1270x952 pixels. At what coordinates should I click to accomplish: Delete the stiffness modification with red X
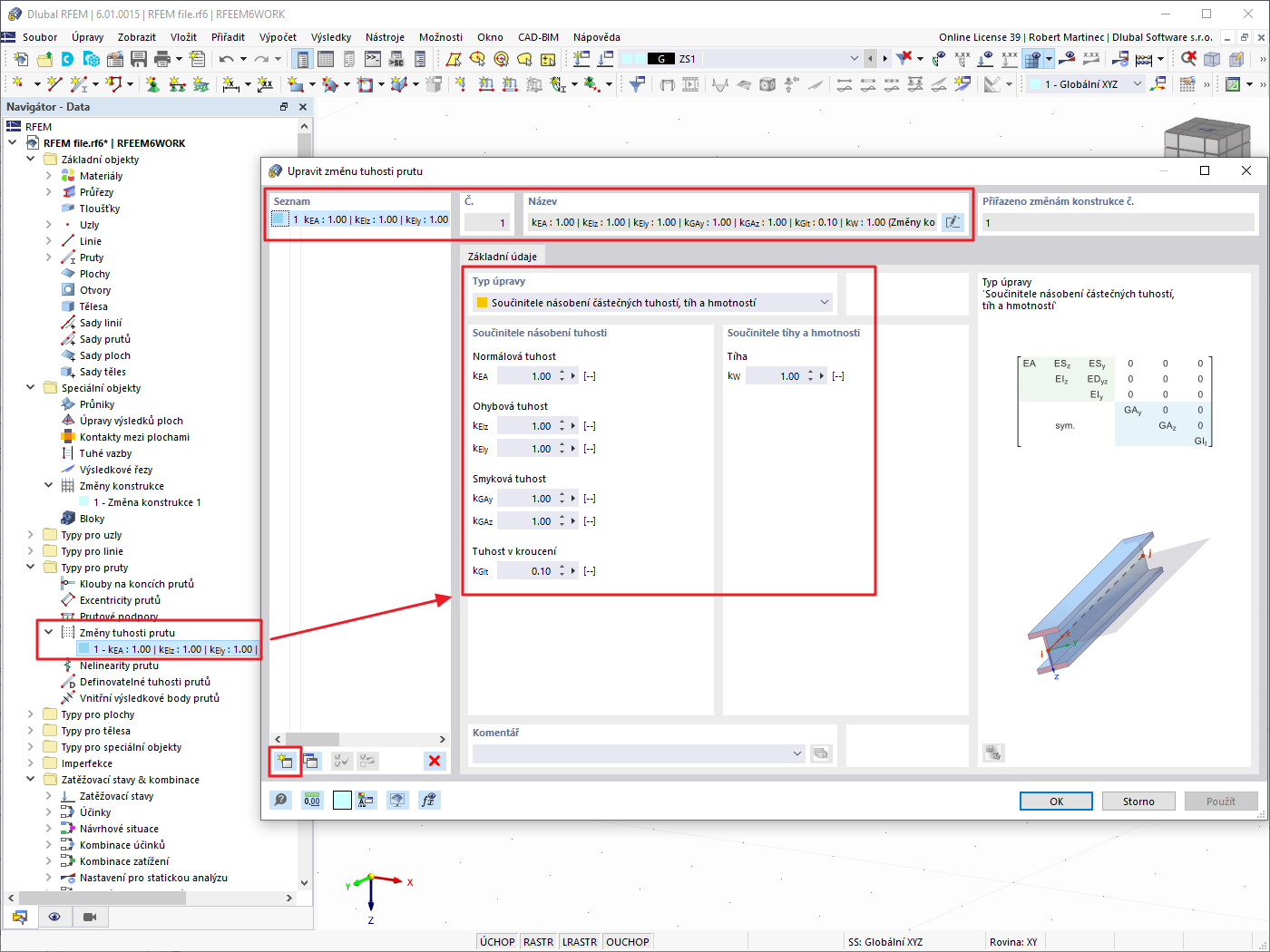coord(434,761)
